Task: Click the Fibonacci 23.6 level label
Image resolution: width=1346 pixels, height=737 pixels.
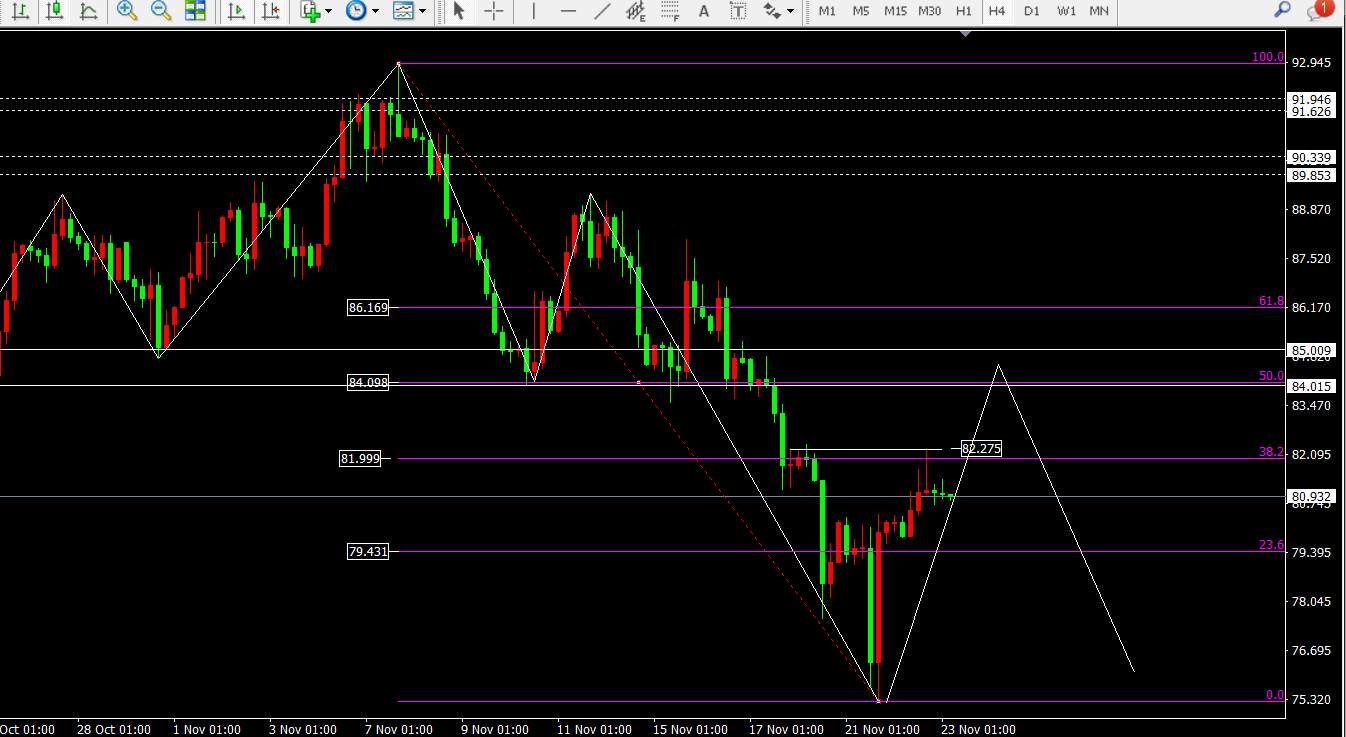Action: coord(1272,545)
